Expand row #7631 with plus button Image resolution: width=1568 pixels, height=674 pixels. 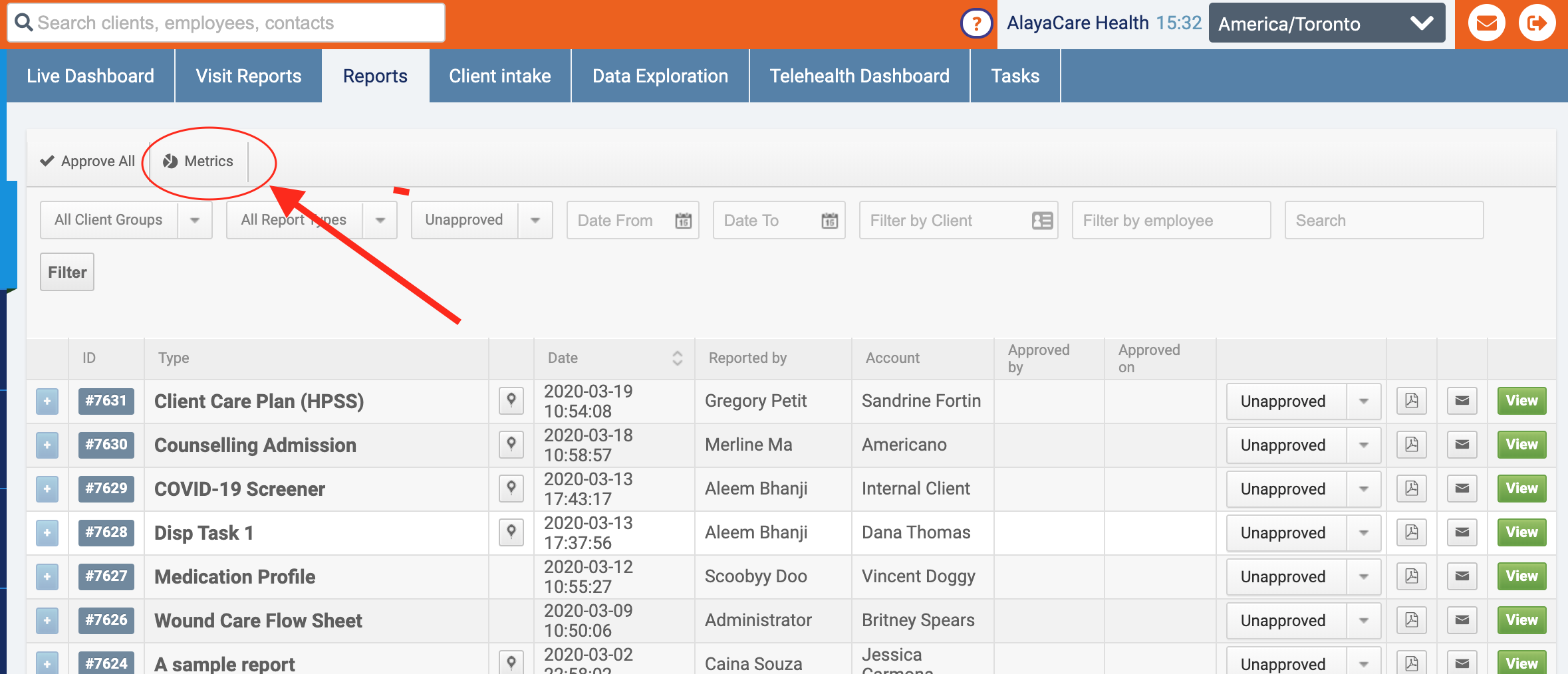(x=47, y=401)
